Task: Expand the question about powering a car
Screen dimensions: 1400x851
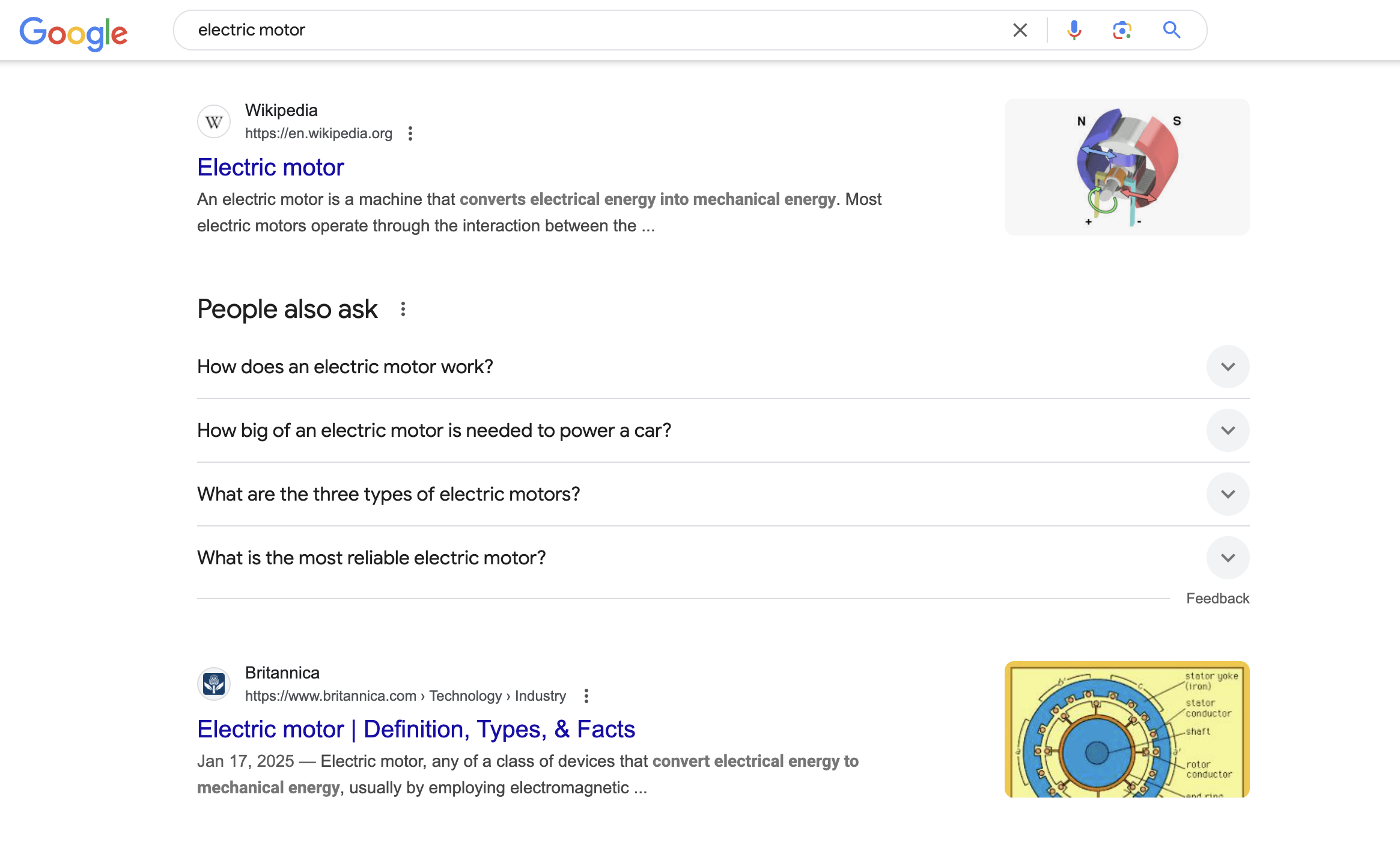Action: [723, 430]
